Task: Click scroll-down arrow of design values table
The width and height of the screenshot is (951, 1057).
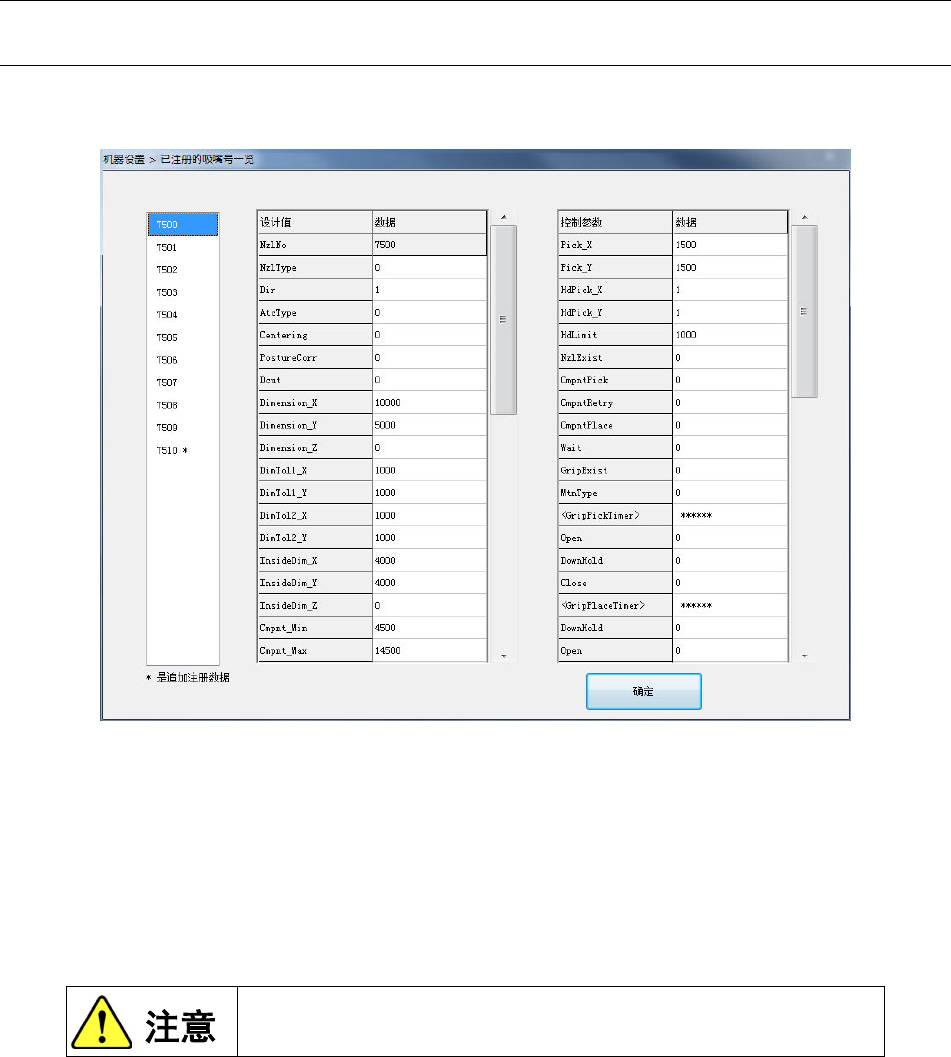Action: 503,656
